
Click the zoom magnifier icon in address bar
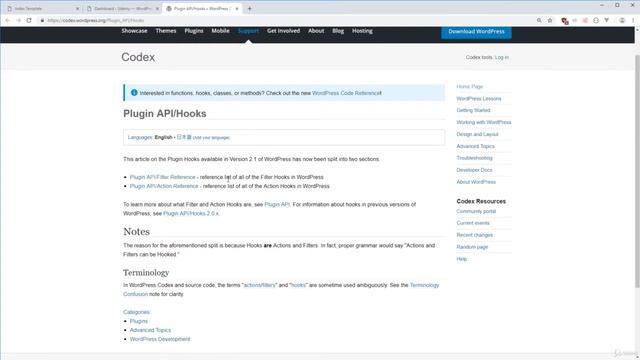click(x=539, y=20)
